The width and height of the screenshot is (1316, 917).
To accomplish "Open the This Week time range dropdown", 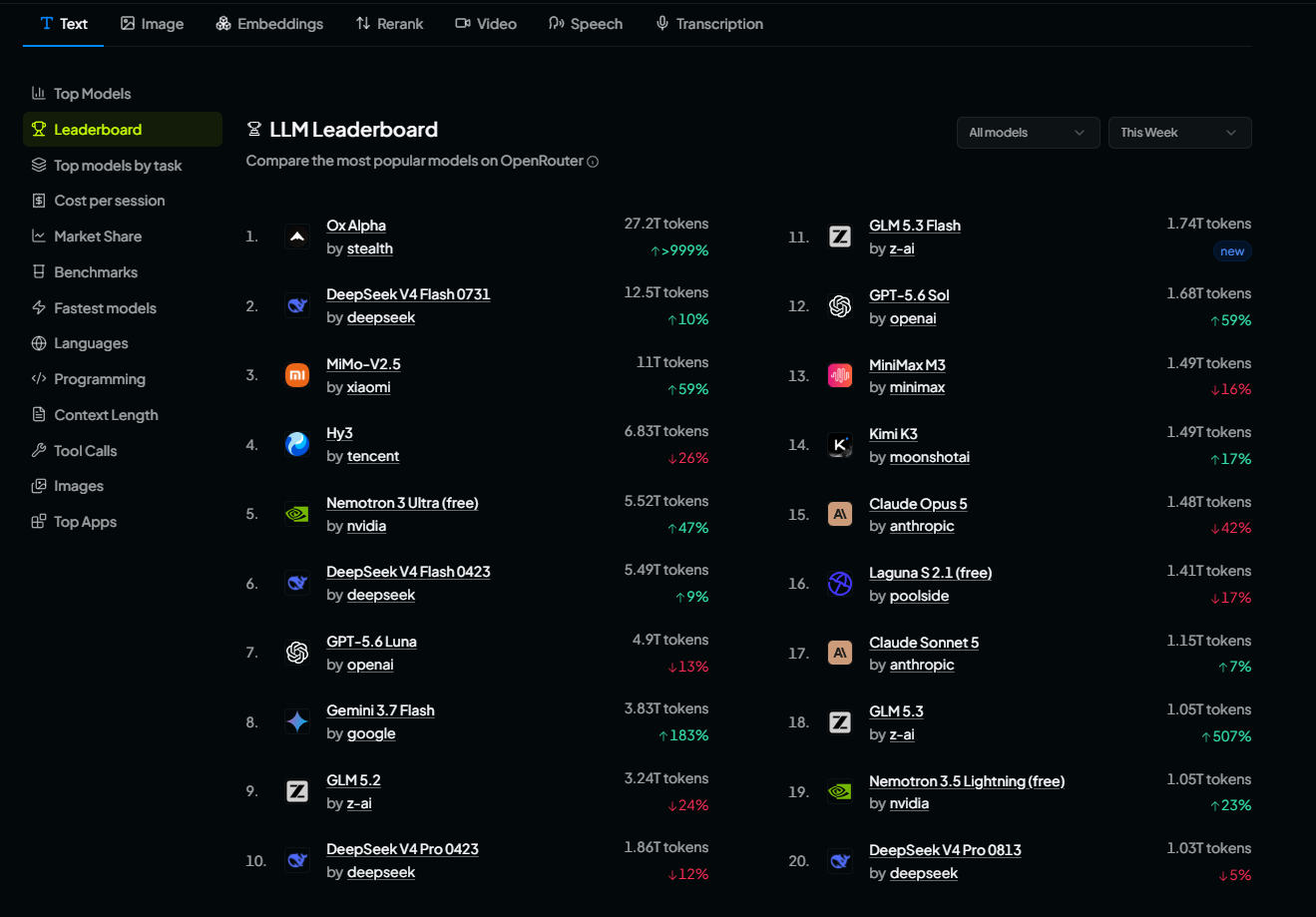I will point(1179,133).
